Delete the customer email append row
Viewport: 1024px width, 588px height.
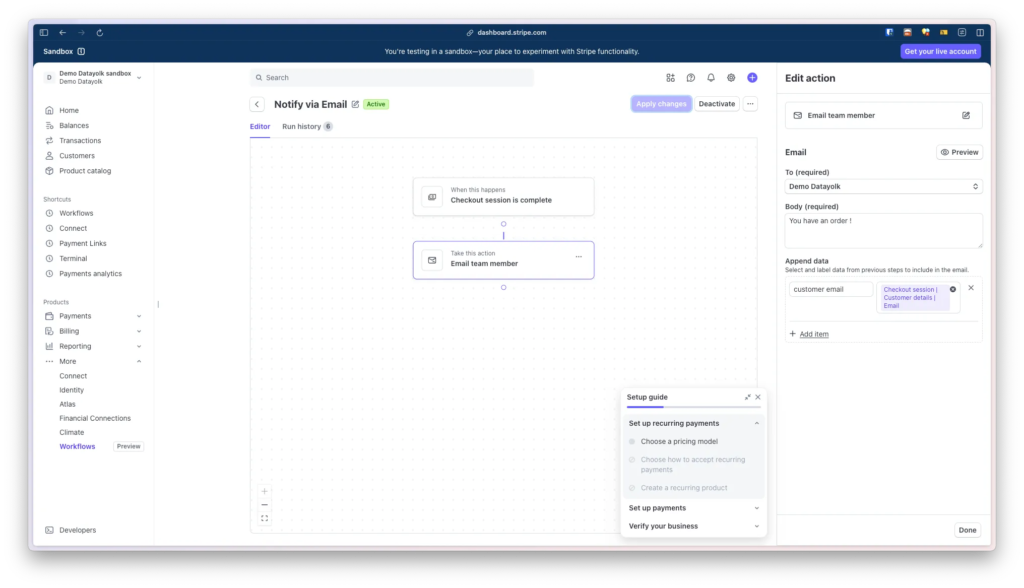point(971,288)
